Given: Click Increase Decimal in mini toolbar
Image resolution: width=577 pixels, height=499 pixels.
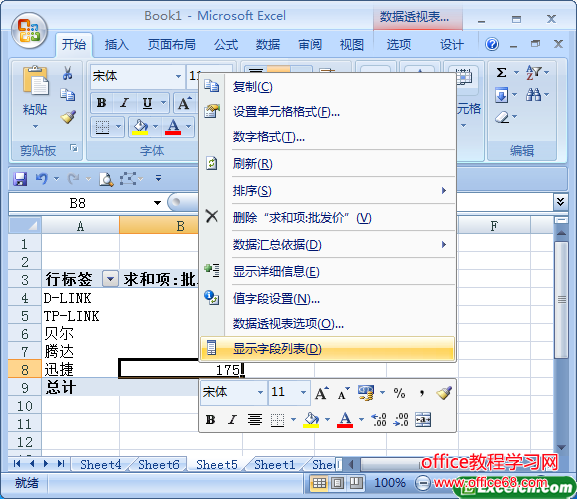Looking at the screenshot, I should point(379,420).
